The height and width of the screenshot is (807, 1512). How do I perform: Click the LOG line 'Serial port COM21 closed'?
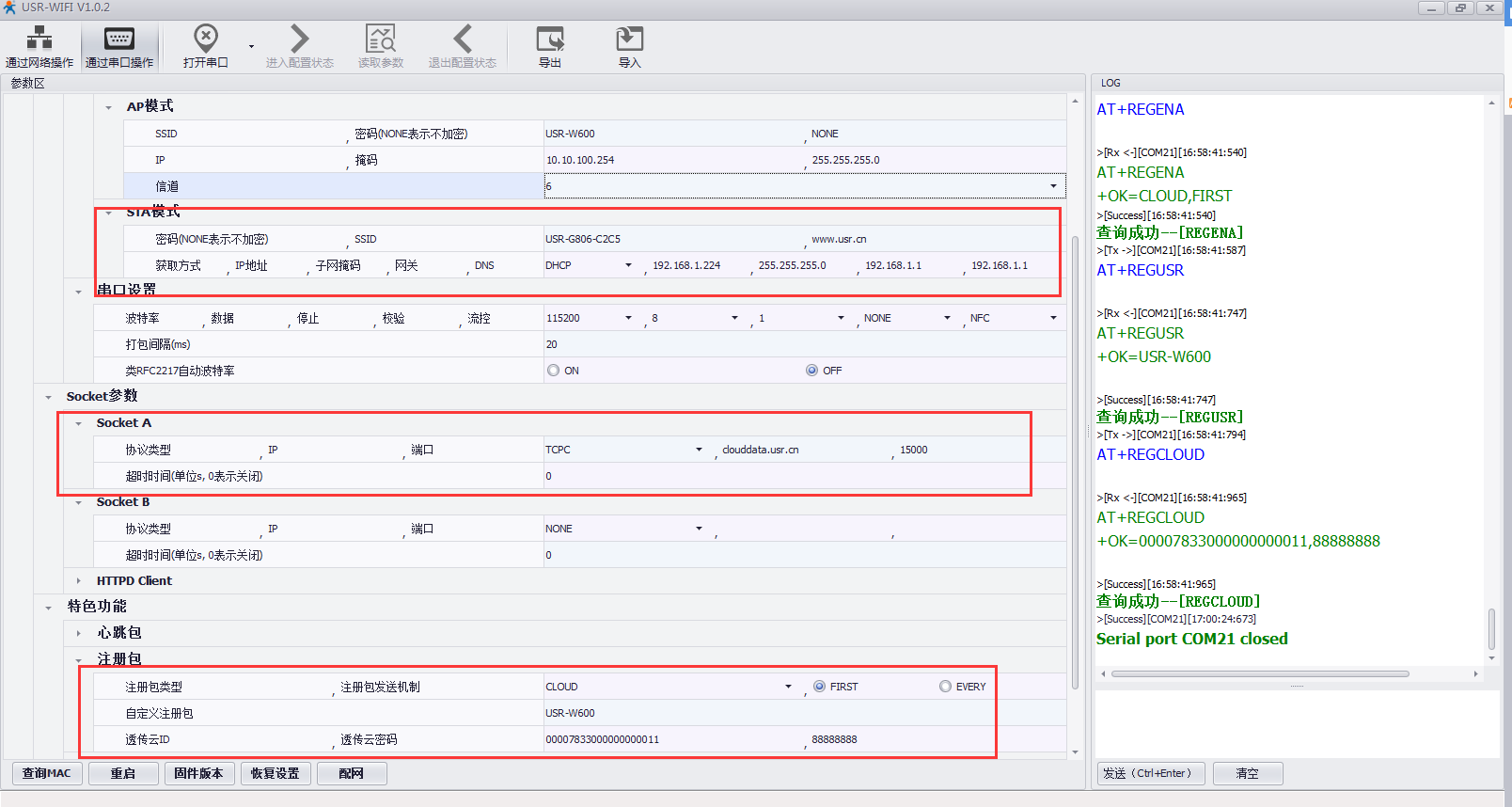pyautogui.click(x=1192, y=639)
